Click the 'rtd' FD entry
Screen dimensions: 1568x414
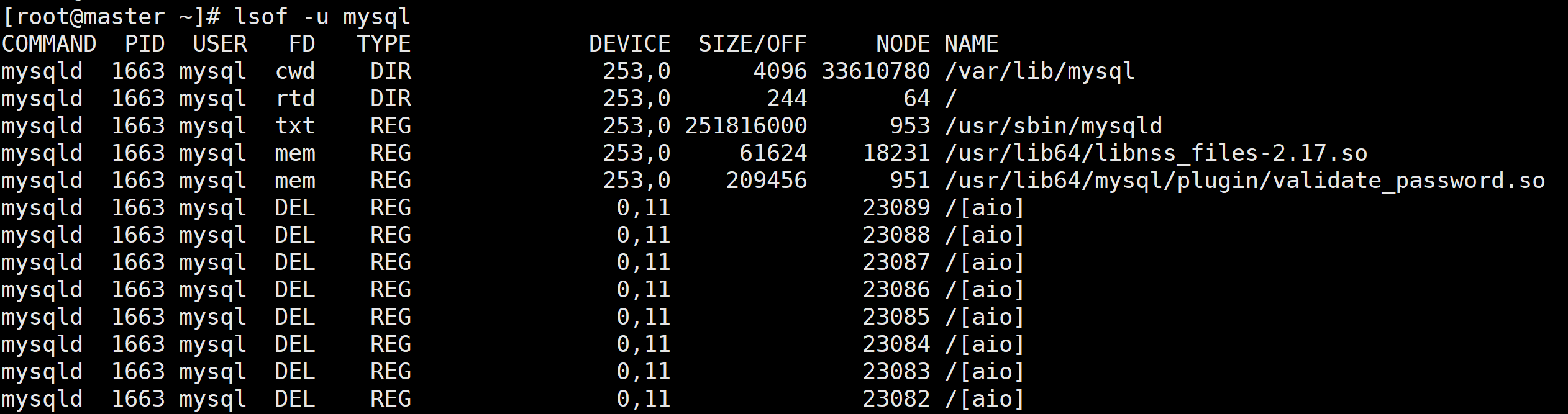click(295, 99)
